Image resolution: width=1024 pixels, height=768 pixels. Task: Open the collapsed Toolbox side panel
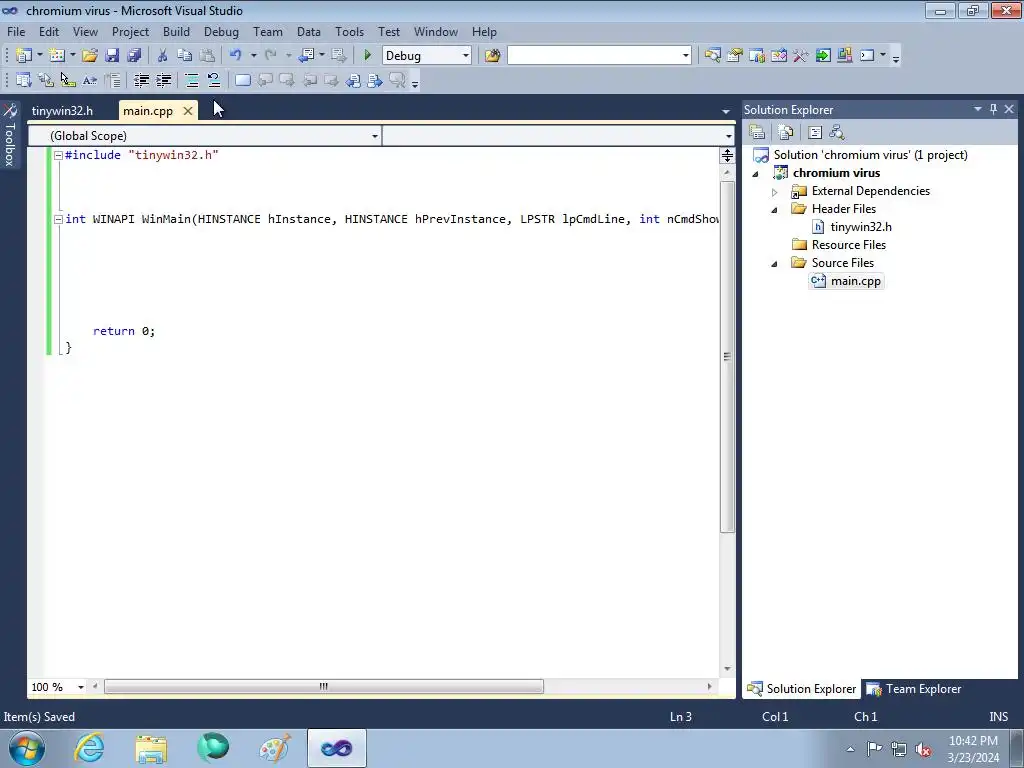[x=10, y=135]
